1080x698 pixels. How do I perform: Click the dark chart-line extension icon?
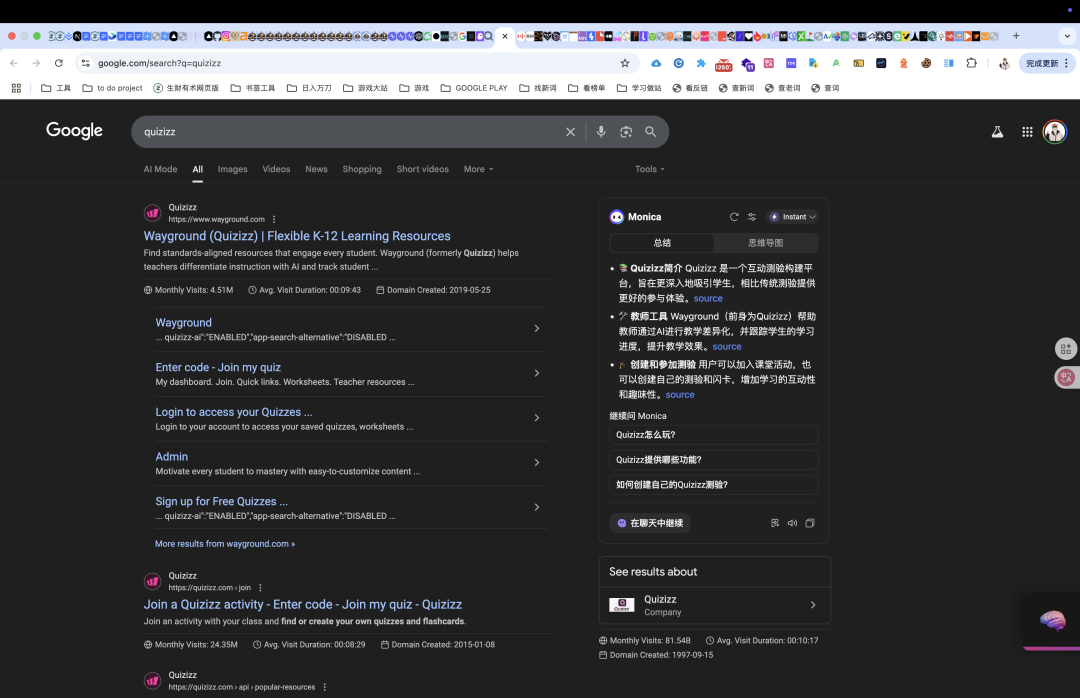point(881,63)
